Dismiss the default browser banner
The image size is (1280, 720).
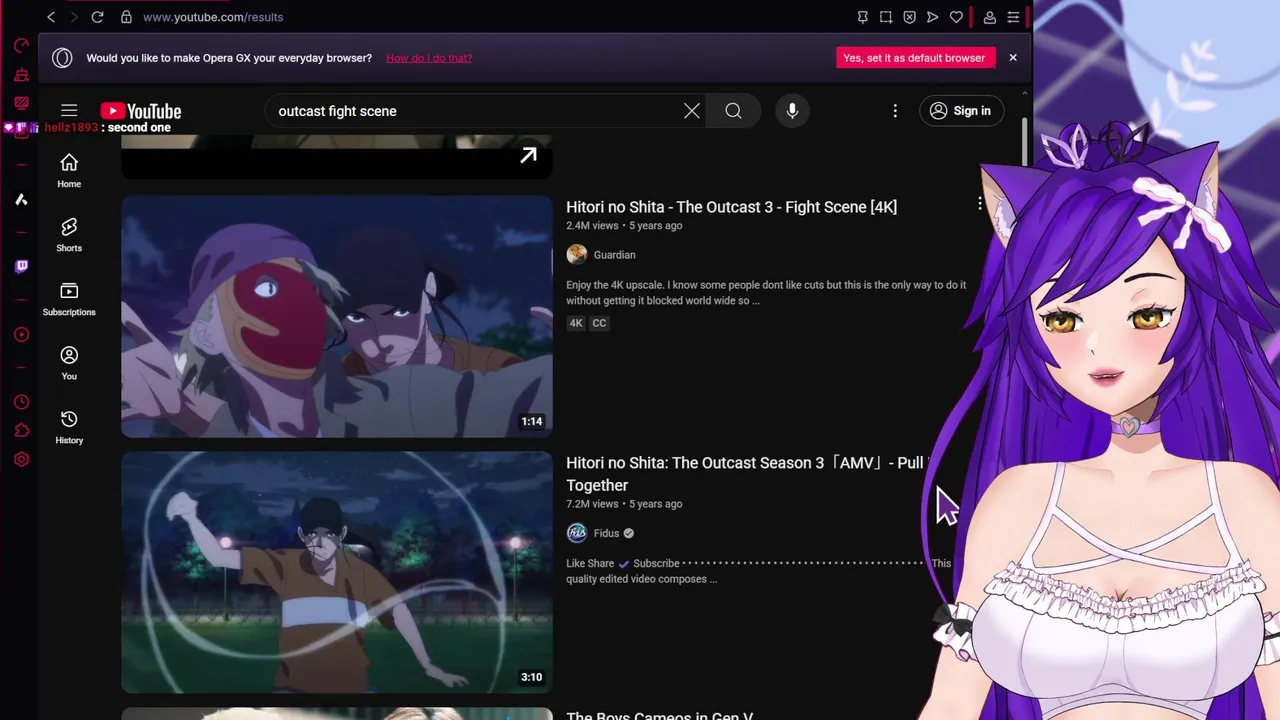(x=1013, y=58)
